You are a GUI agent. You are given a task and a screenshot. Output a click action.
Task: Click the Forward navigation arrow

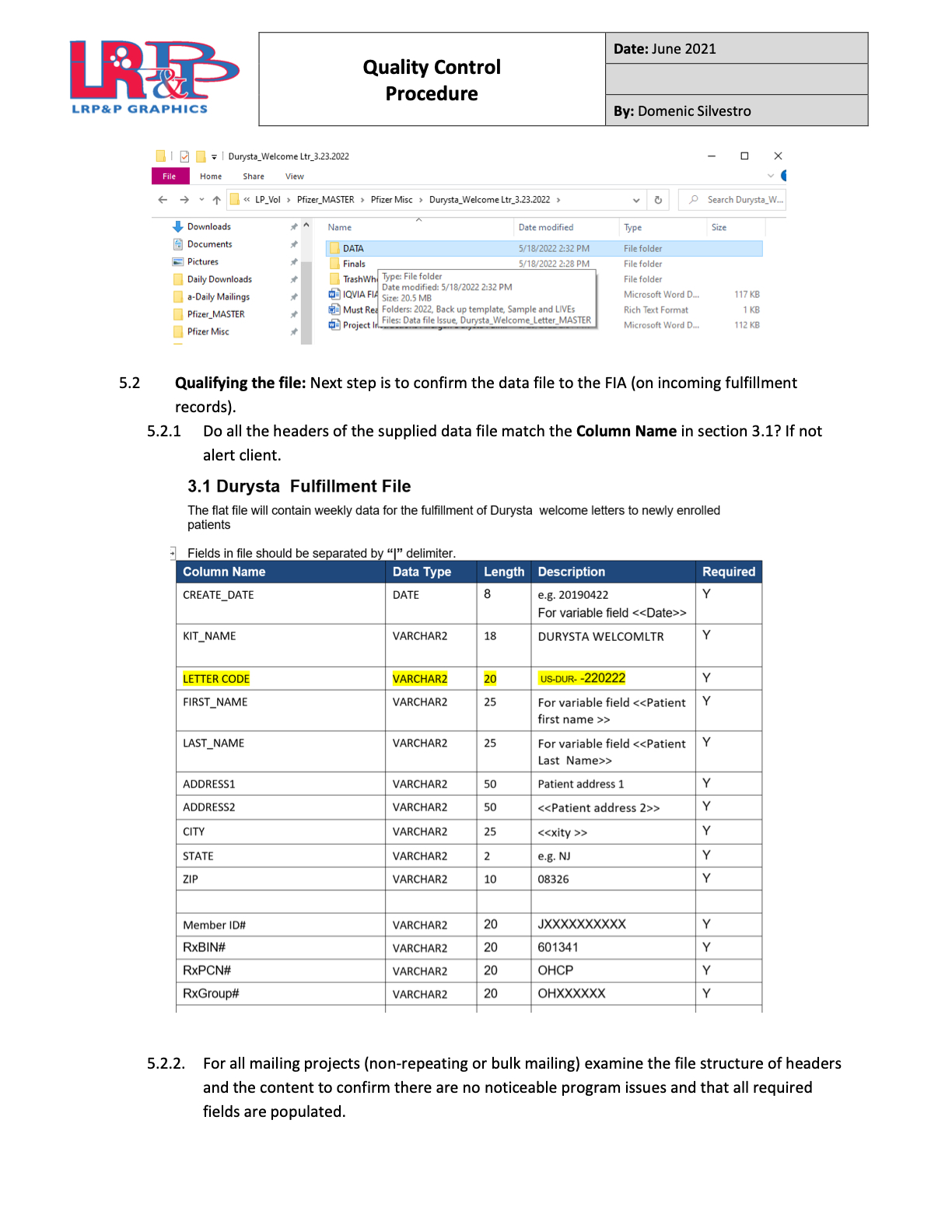[184, 200]
